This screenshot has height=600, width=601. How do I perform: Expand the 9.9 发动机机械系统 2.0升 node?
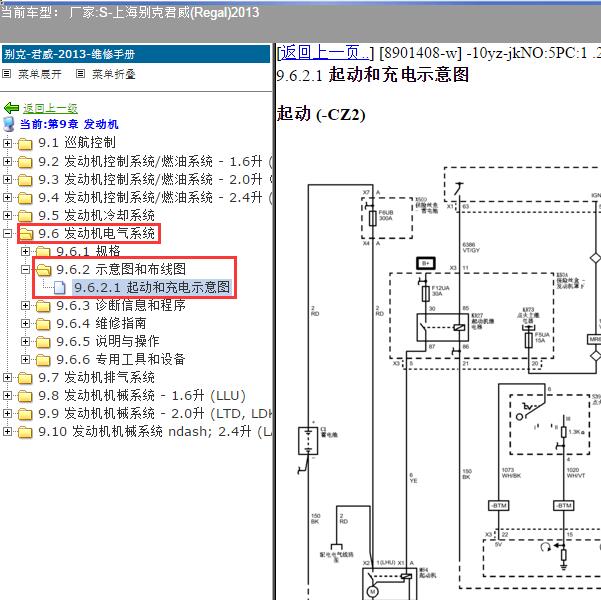point(7,413)
